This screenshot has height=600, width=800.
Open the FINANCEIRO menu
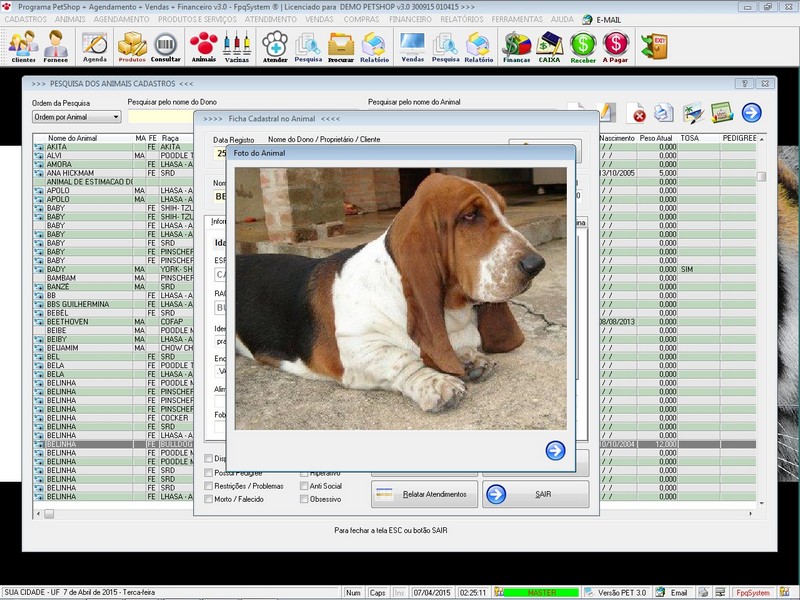point(417,19)
